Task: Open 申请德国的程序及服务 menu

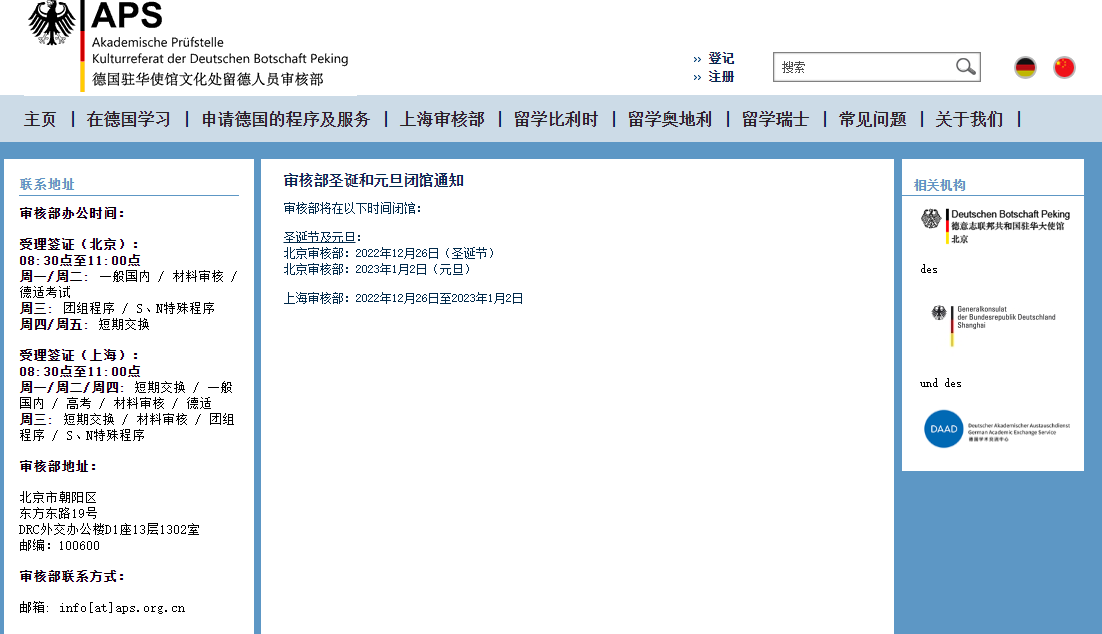Action: click(x=286, y=119)
